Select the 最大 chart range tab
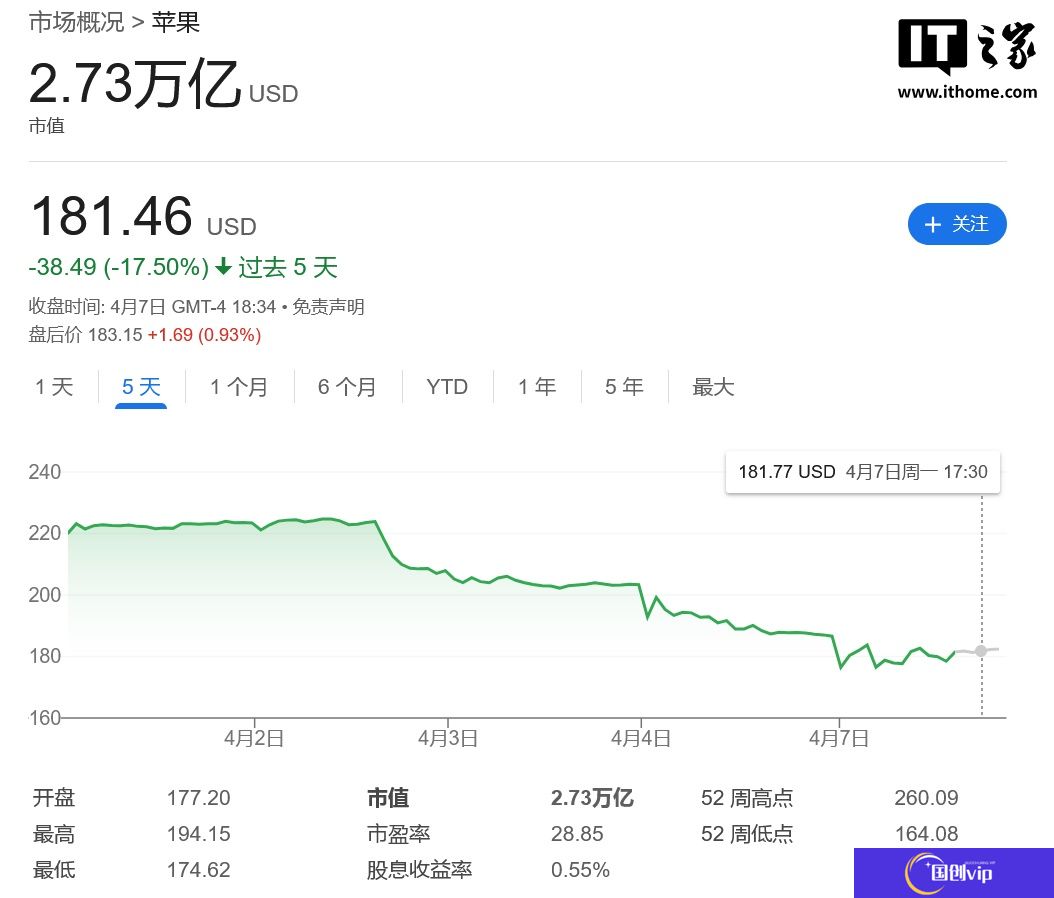The height and width of the screenshot is (898, 1054). pos(713,387)
